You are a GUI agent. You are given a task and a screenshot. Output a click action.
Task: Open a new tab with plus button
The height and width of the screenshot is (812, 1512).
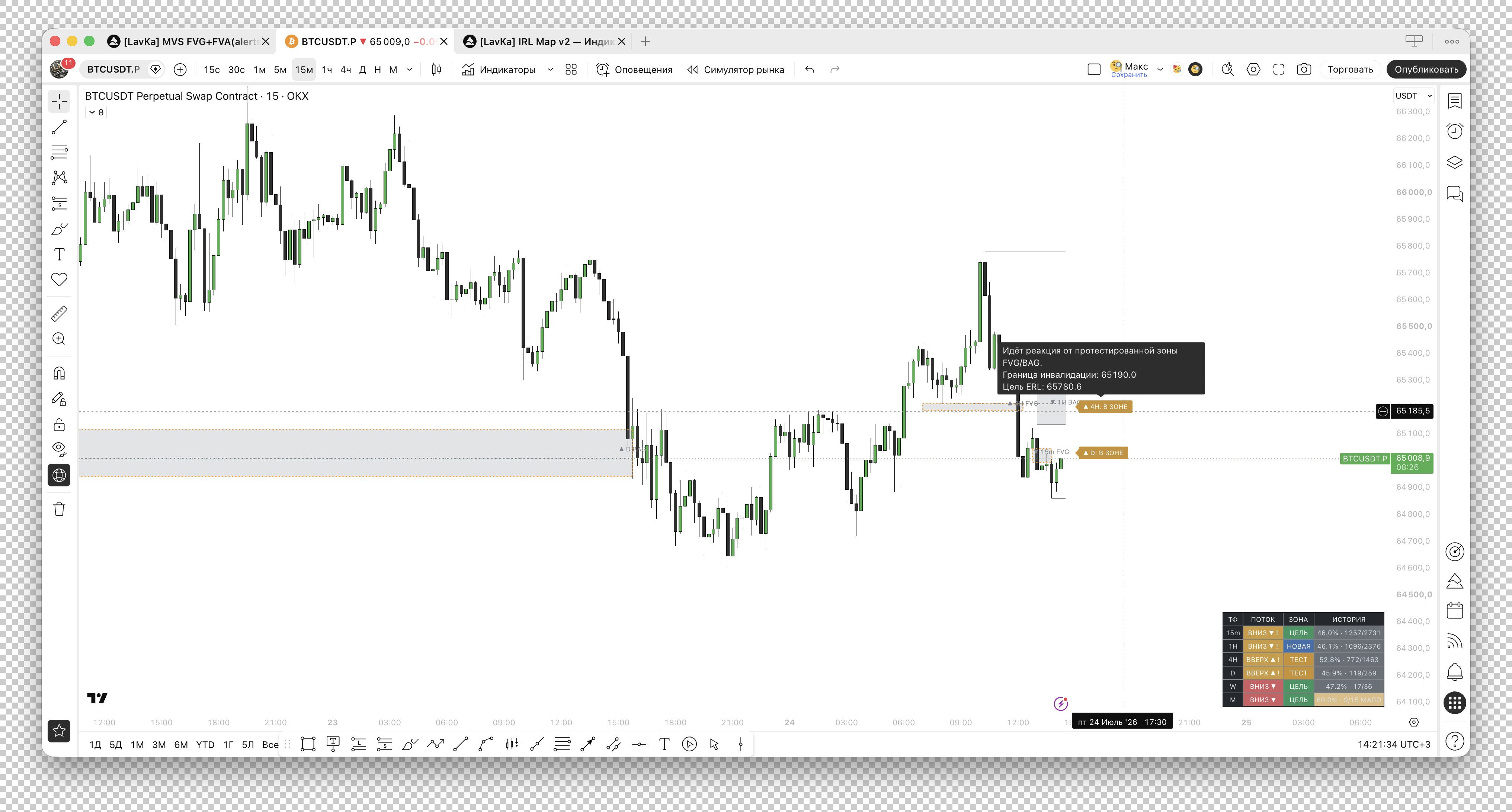tap(645, 41)
